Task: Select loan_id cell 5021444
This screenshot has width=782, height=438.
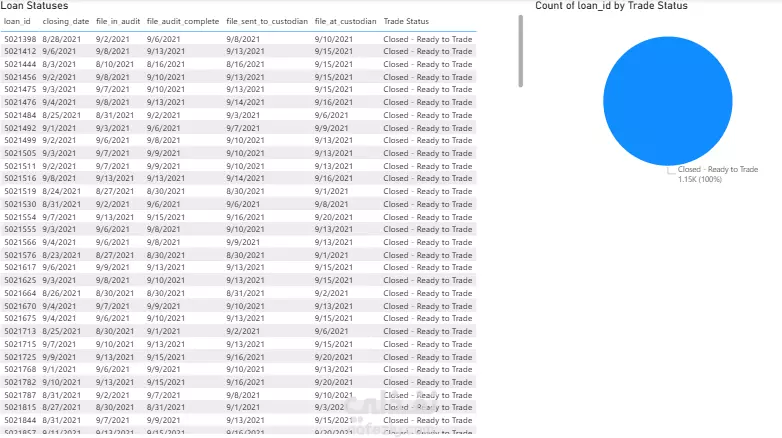Action: pyautogui.click(x=20, y=64)
